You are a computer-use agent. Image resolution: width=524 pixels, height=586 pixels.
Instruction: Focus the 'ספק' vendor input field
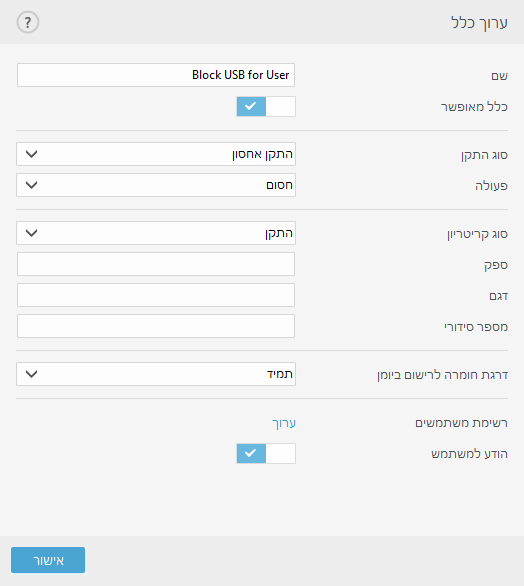(156, 264)
